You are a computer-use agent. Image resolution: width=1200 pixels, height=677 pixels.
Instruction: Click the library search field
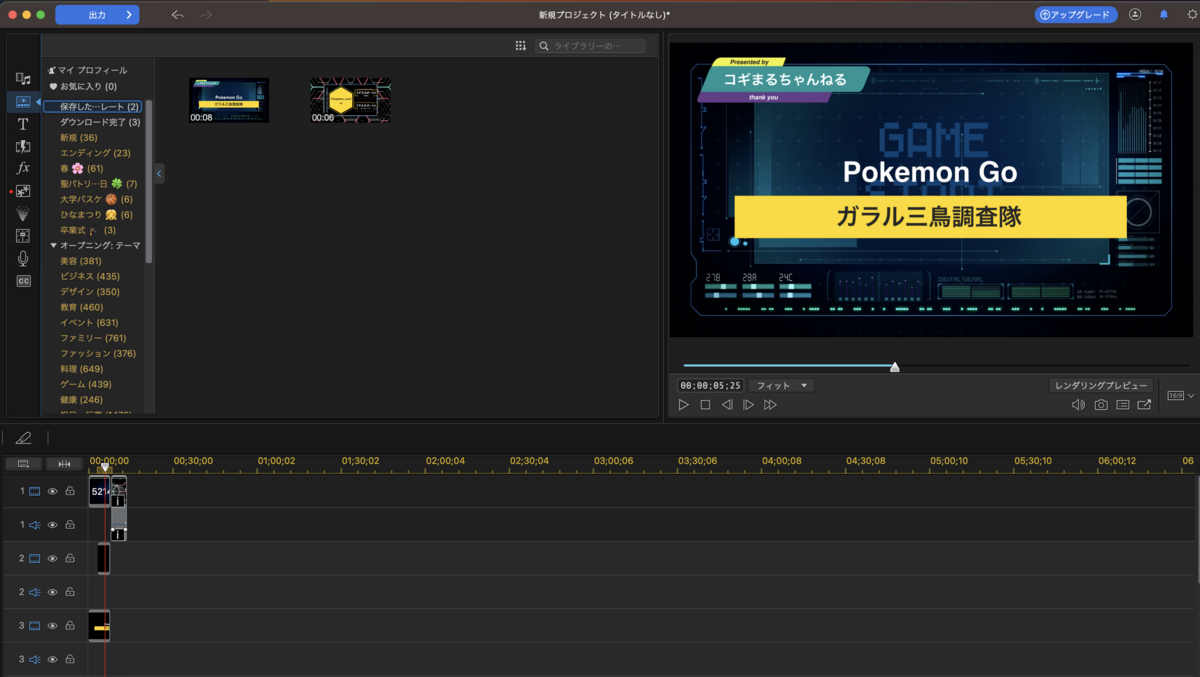tap(590, 46)
